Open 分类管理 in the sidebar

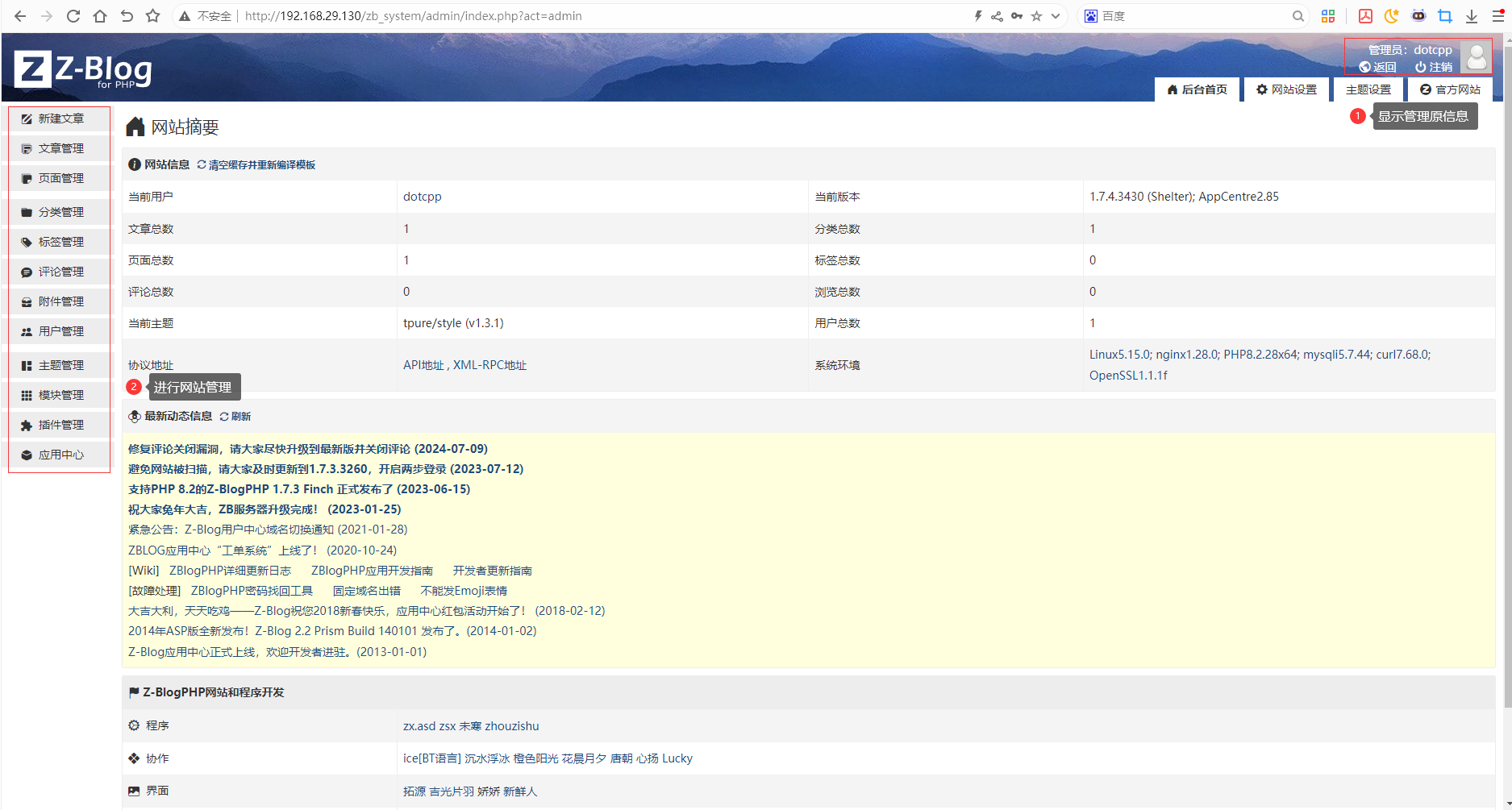pyautogui.click(x=60, y=212)
